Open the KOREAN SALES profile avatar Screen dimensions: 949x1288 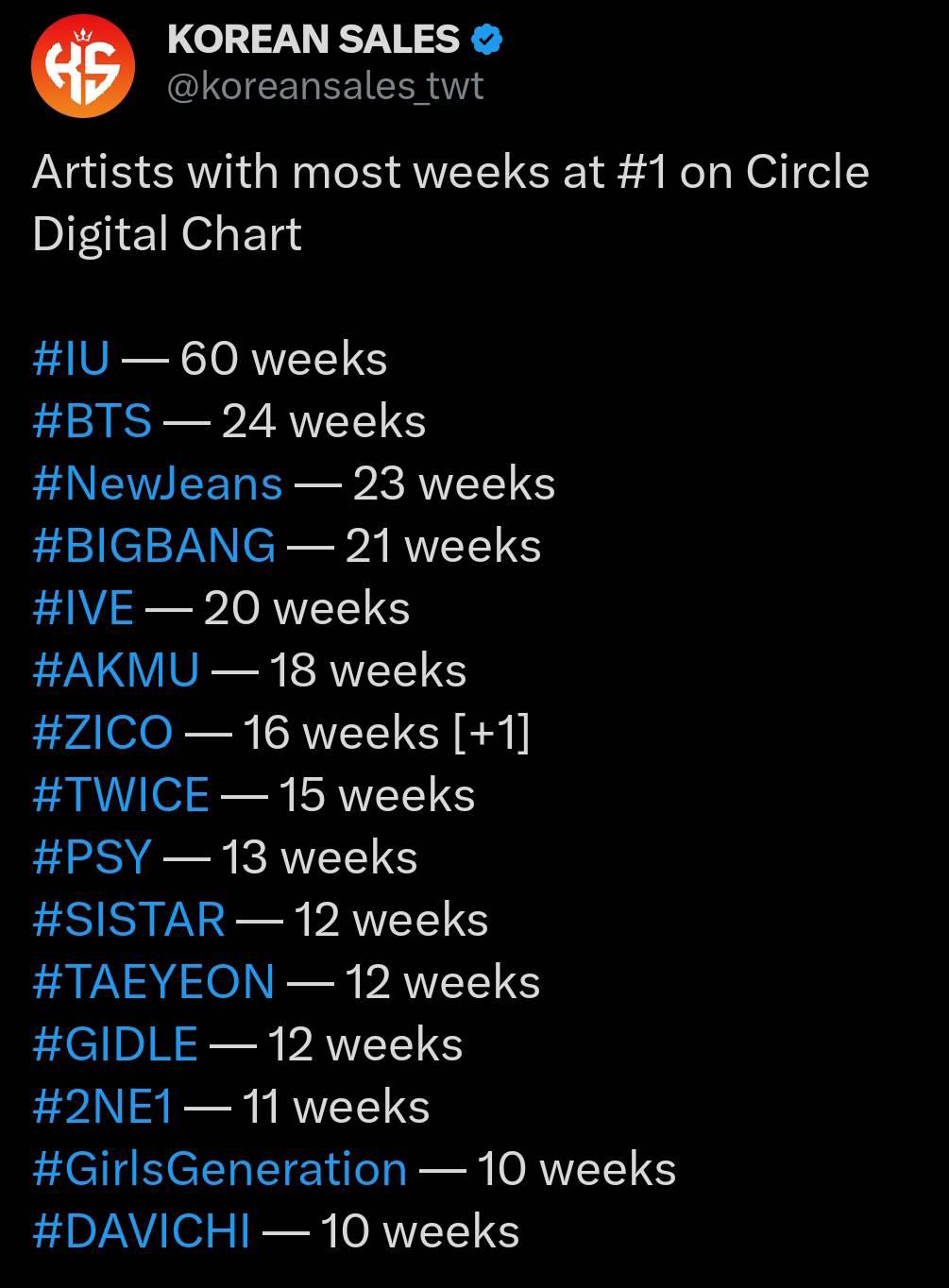(83, 65)
